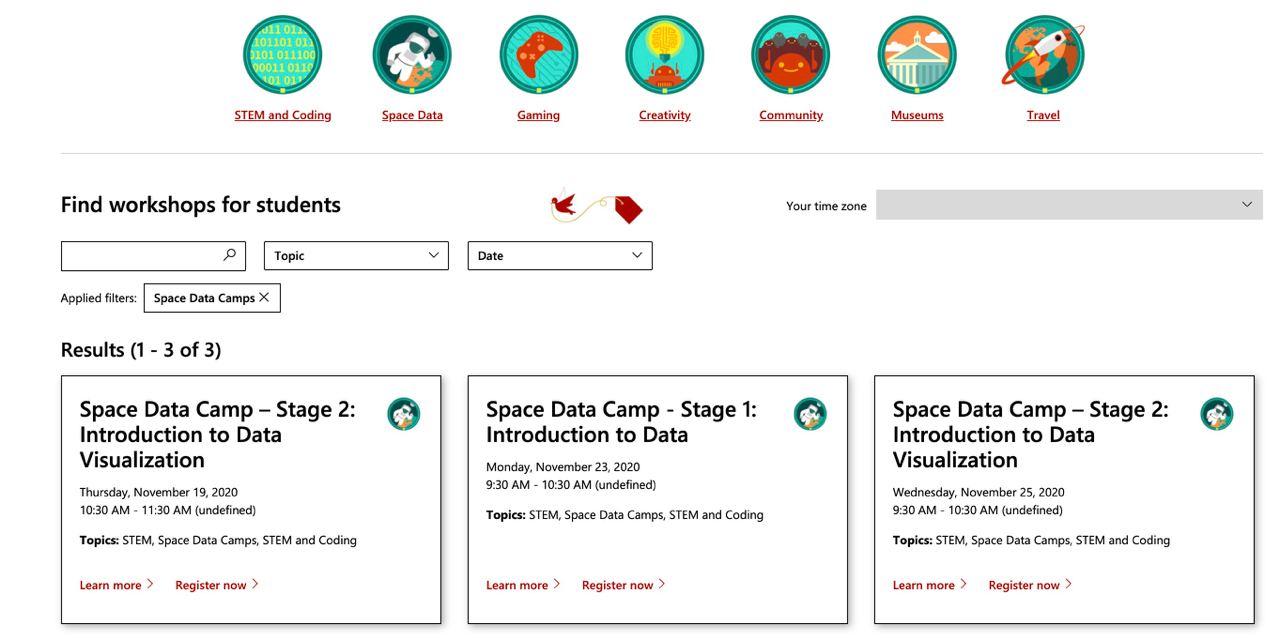
Task: Open the time zone selector
Action: tap(1069, 205)
